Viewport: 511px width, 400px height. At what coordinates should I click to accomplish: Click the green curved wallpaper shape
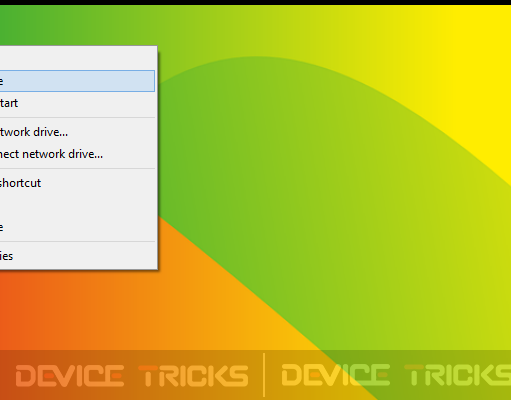pos(300,200)
